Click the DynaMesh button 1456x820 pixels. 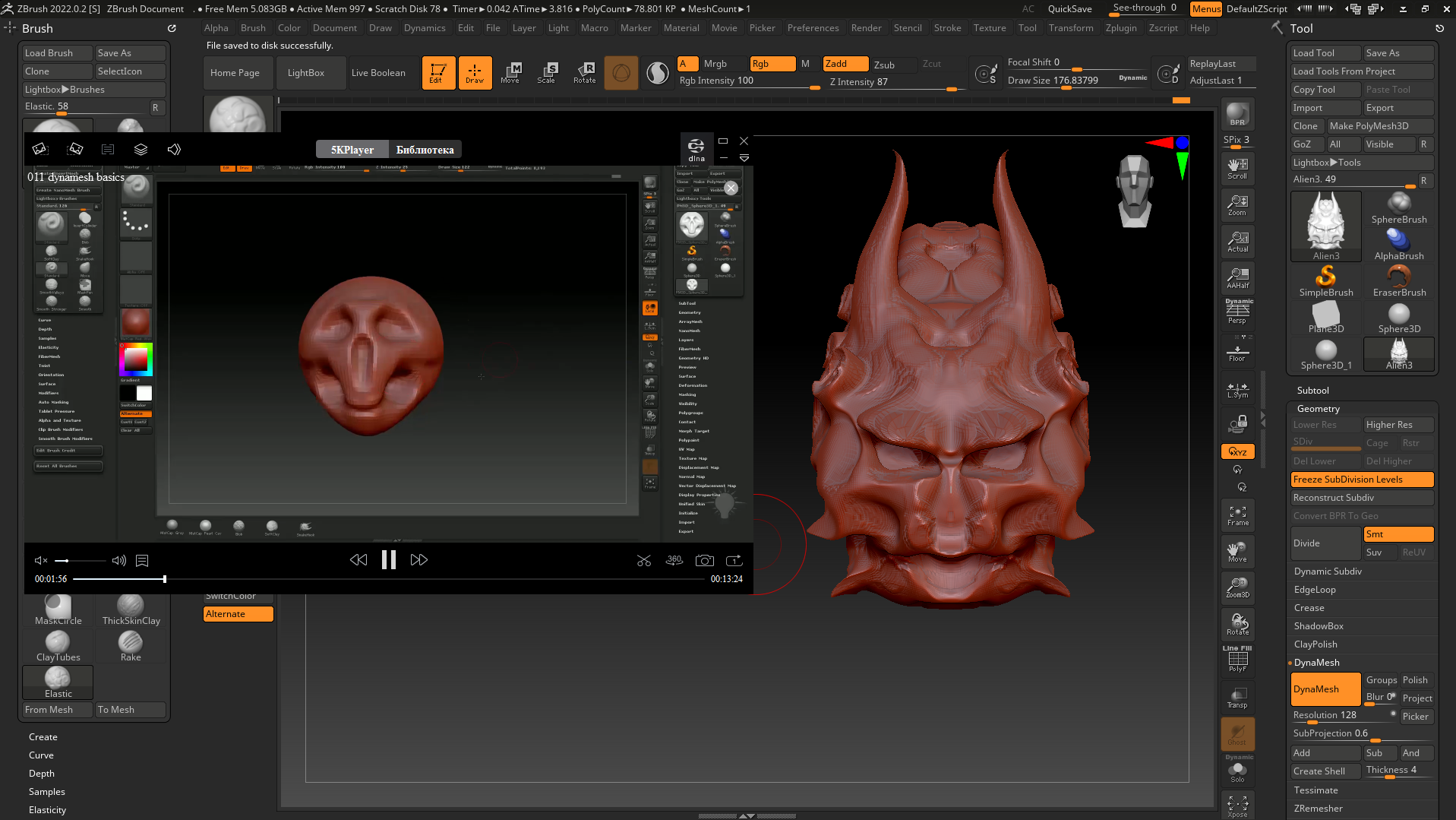(1325, 689)
